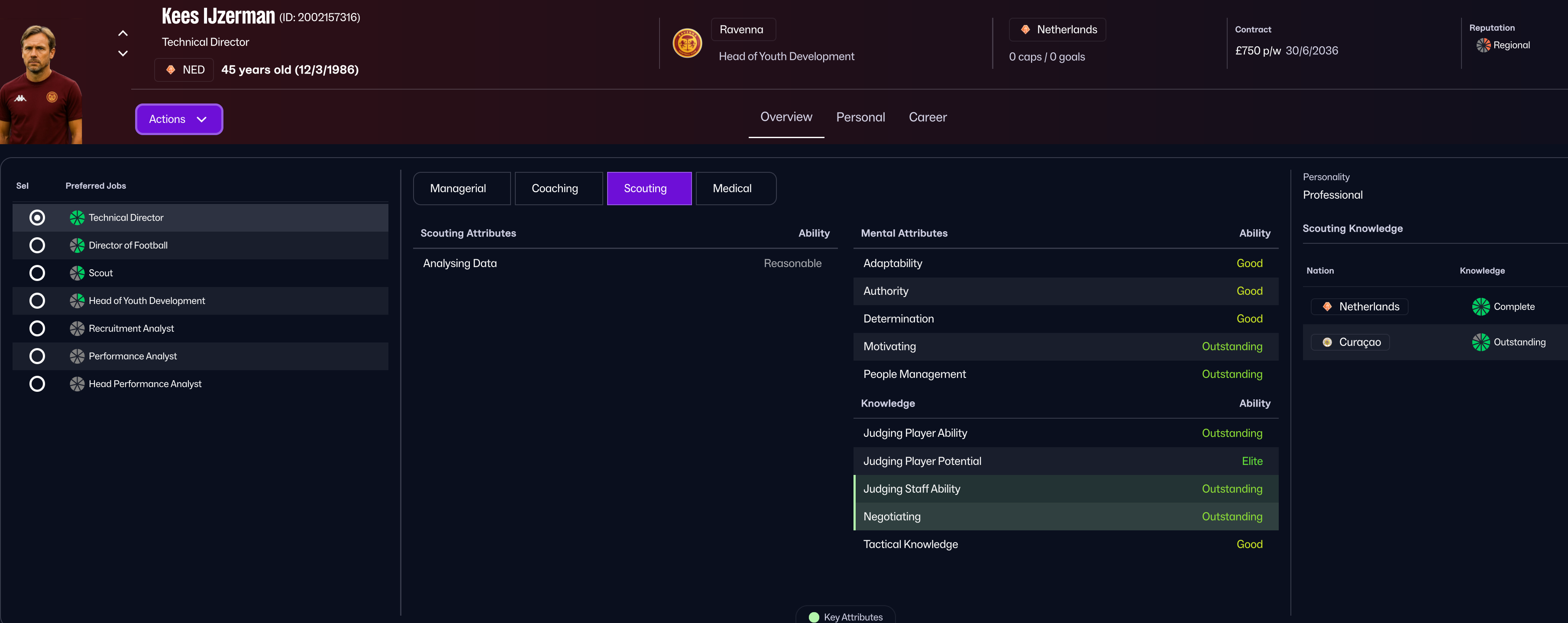Select the Recruitment Analyst radio button
Viewport: 1568px width, 623px height.
(x=37, y=329)
